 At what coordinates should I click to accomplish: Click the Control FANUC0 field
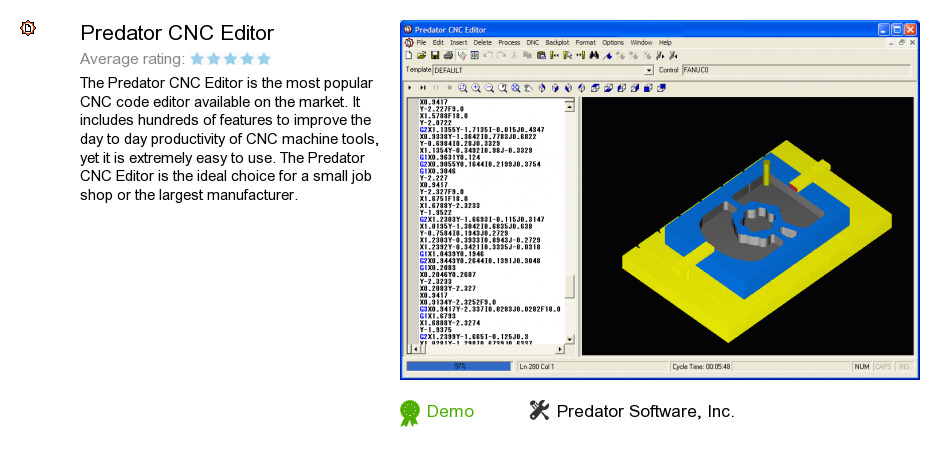point(796,70)
